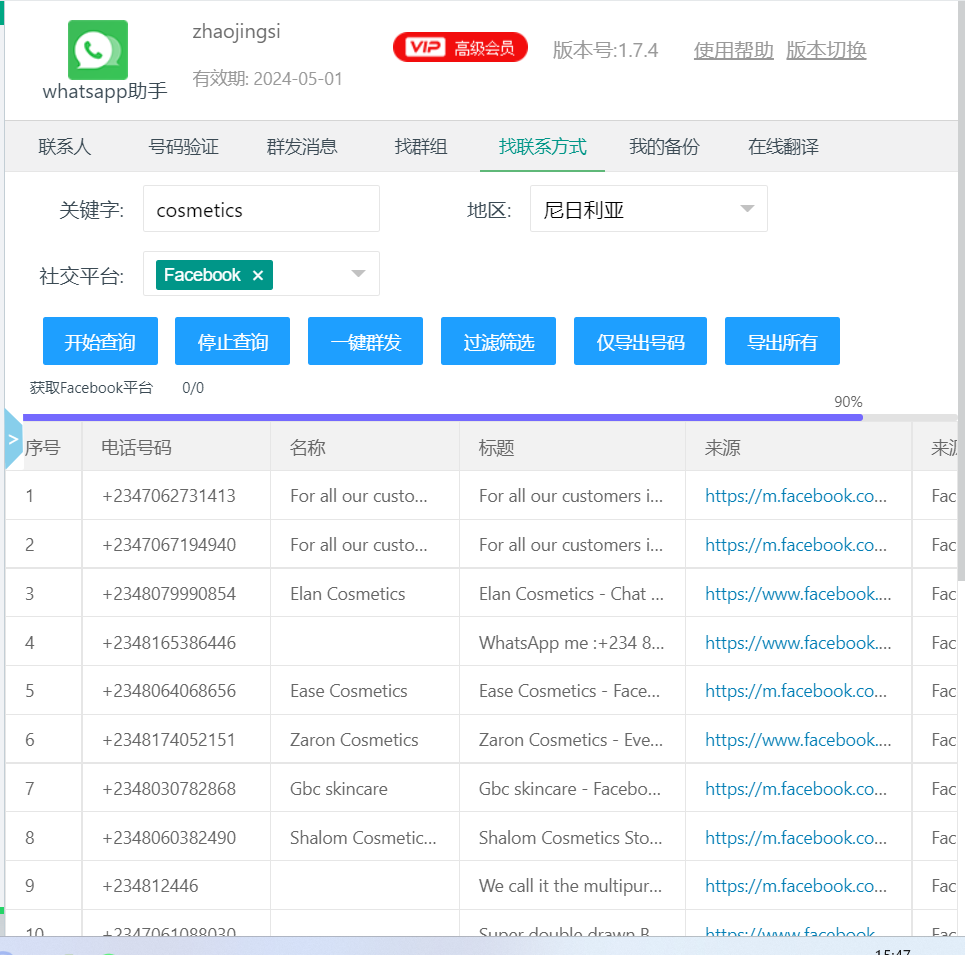
Task: Remove the Facebook tag via its x
Action: [x=257, y=275]
